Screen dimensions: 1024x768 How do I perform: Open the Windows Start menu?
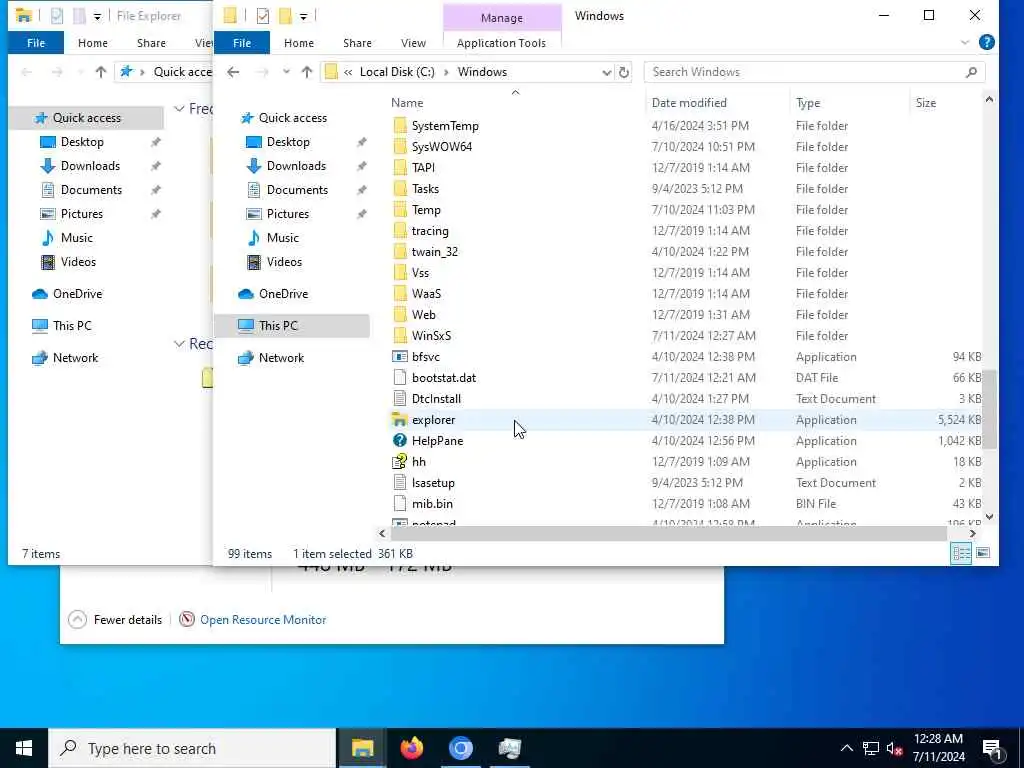click(24, 748)
